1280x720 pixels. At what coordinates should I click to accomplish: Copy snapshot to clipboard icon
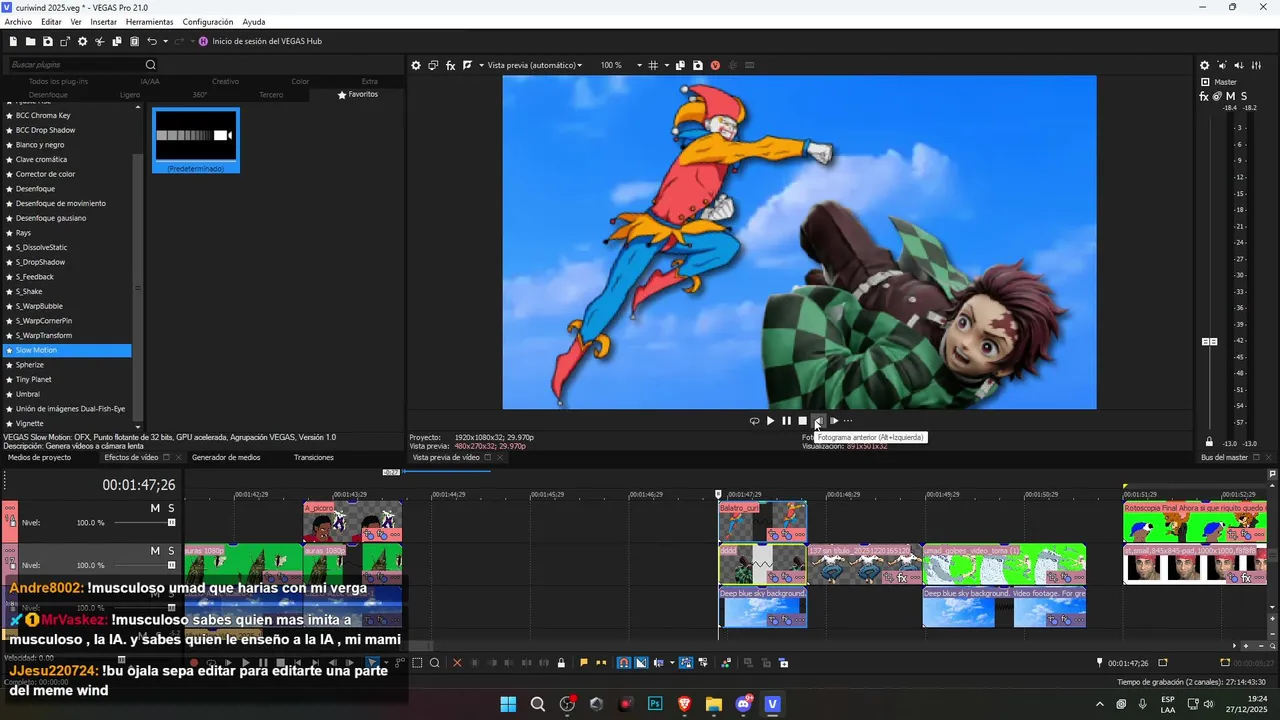[x=680, y=65]
